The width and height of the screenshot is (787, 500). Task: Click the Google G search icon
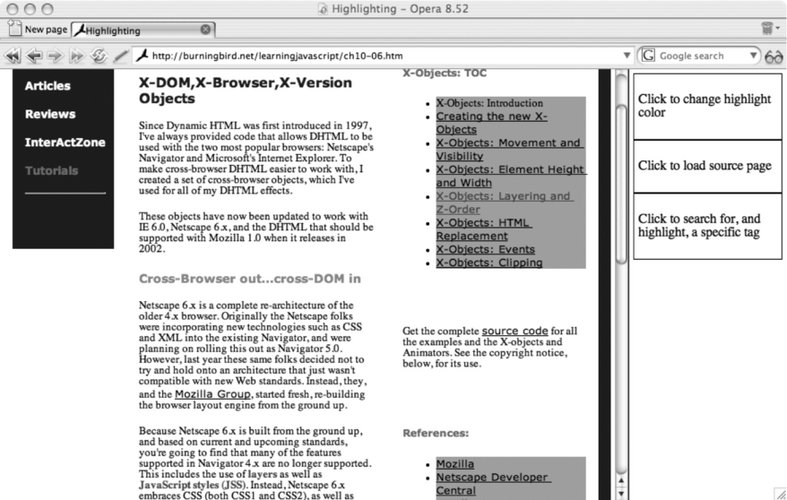(648, 55)
